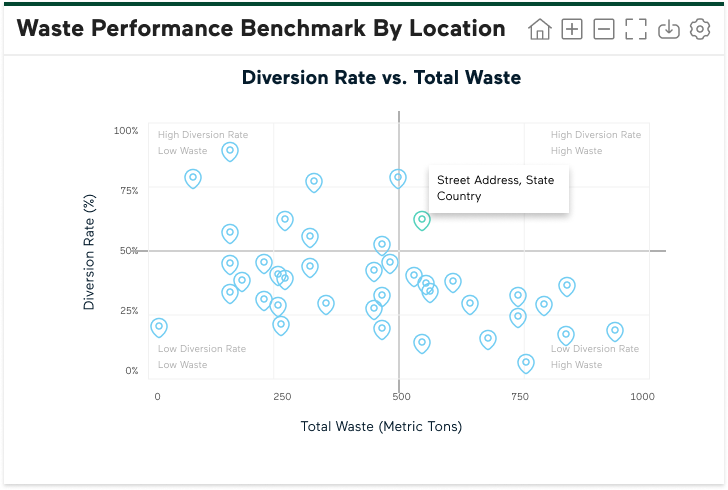Screen dimensions: 728x490
Task: Click the Waste Performance Benchmark By Location heading
Action: click(261, 28)
